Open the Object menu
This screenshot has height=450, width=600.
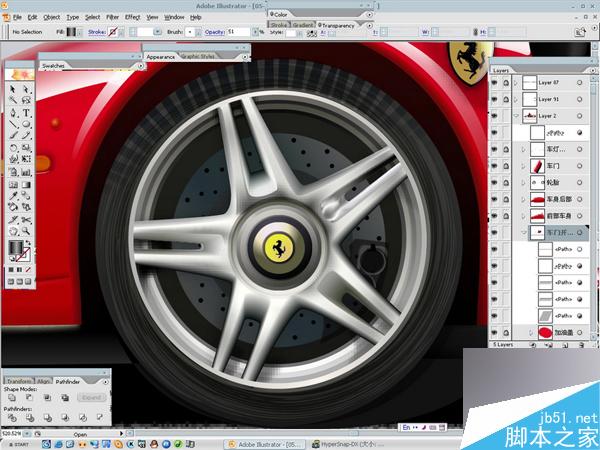[52, 17]
